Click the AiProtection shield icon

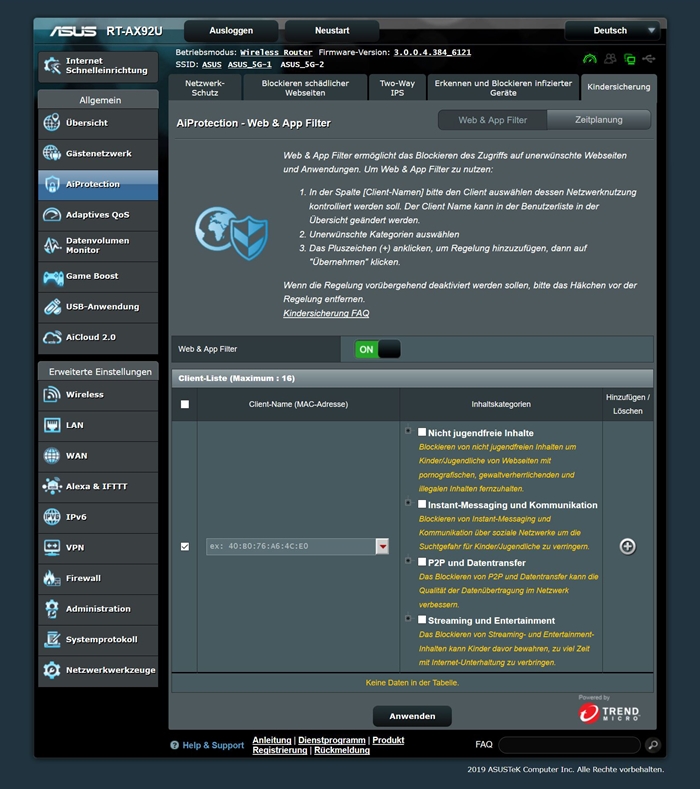pyautogui.click(x=52, y=184)
